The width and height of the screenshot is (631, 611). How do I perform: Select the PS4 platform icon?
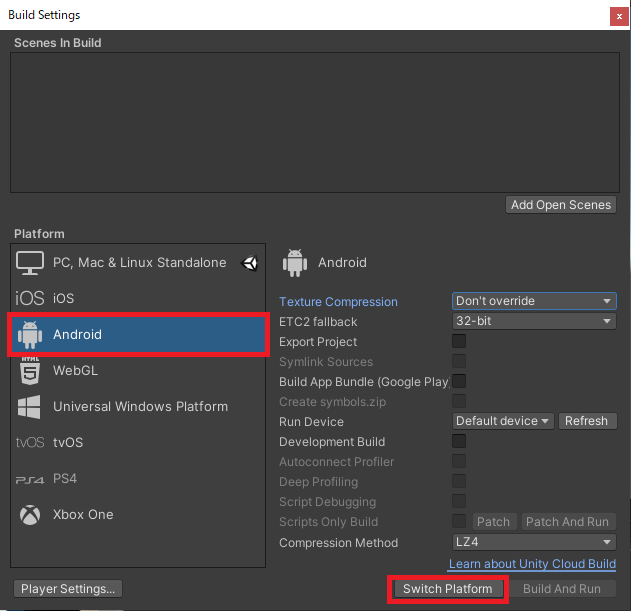[x=30, y=480]
